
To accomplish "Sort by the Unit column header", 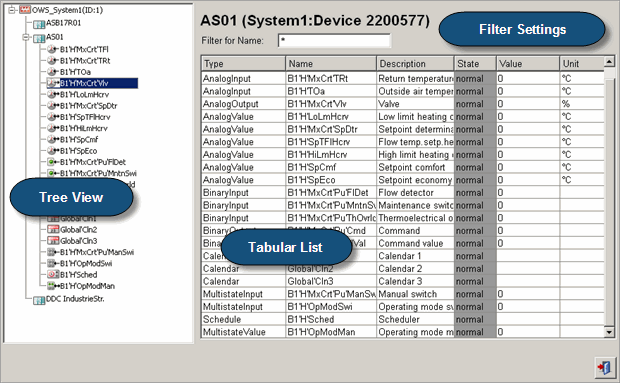I will 582,64.
